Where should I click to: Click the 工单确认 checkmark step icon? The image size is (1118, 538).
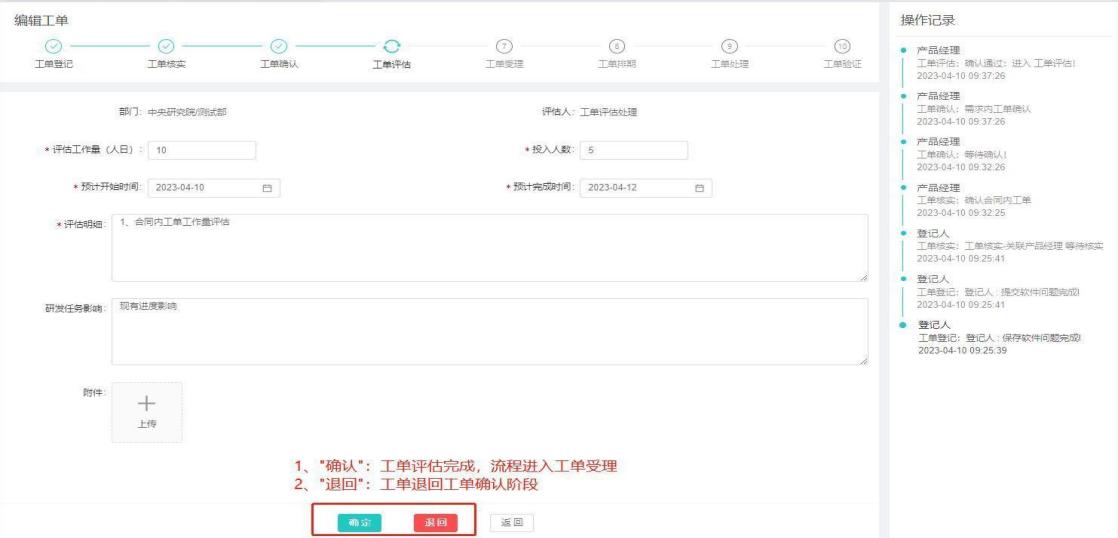280,46
